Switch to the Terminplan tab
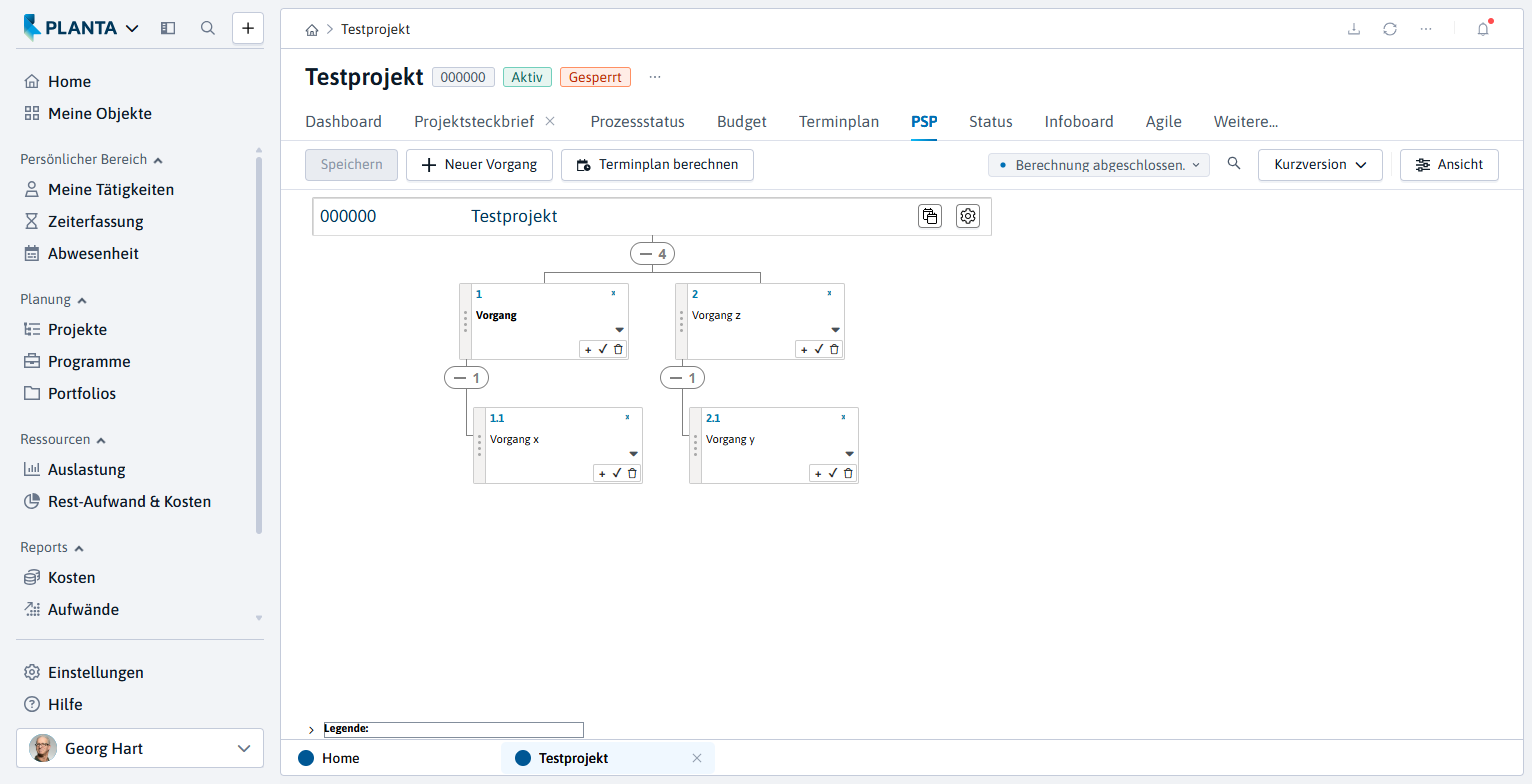Image resolution: width=1532 pixels, height=784 pixels. coord(839,122)
